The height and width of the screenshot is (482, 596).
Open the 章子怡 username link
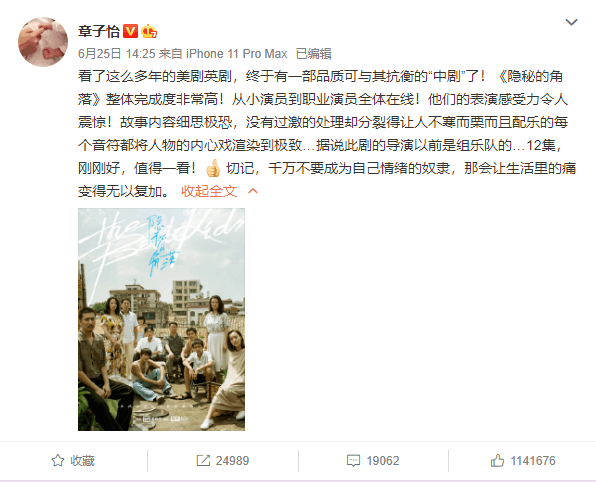pyautogui.click(x=98, y=32)
